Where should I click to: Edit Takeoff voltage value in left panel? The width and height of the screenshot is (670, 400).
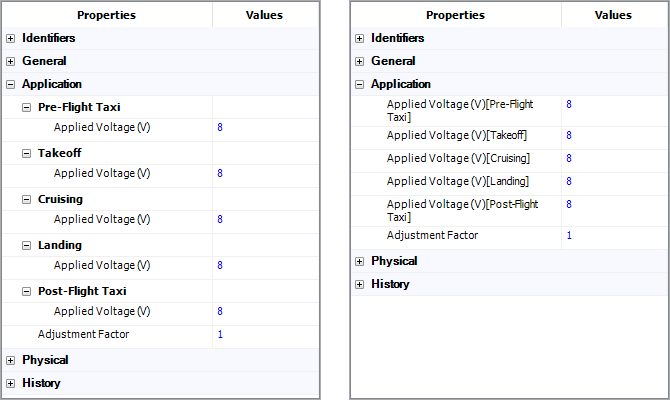[264, 173]
